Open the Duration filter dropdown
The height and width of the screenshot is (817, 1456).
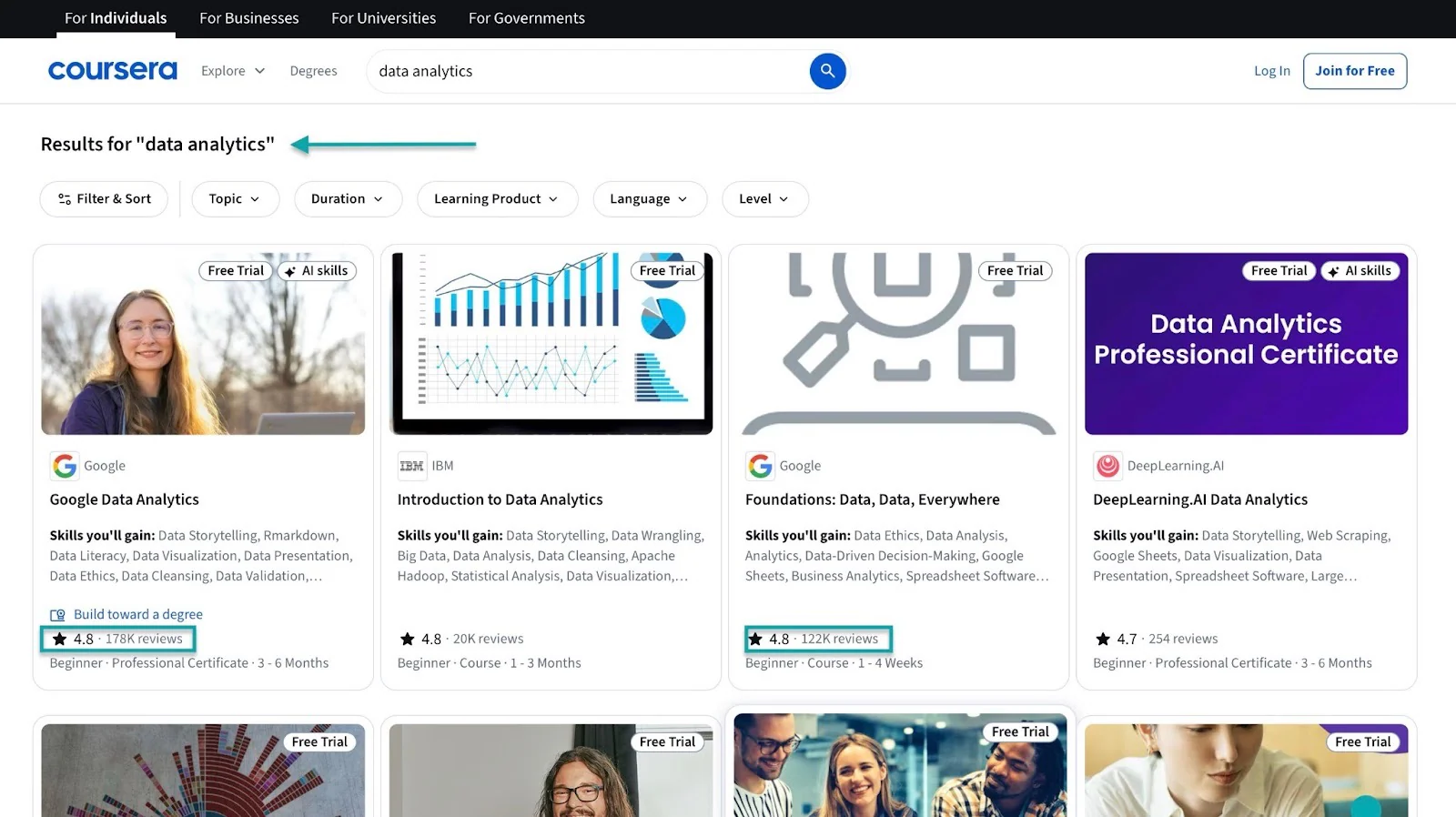coord(348,199)
